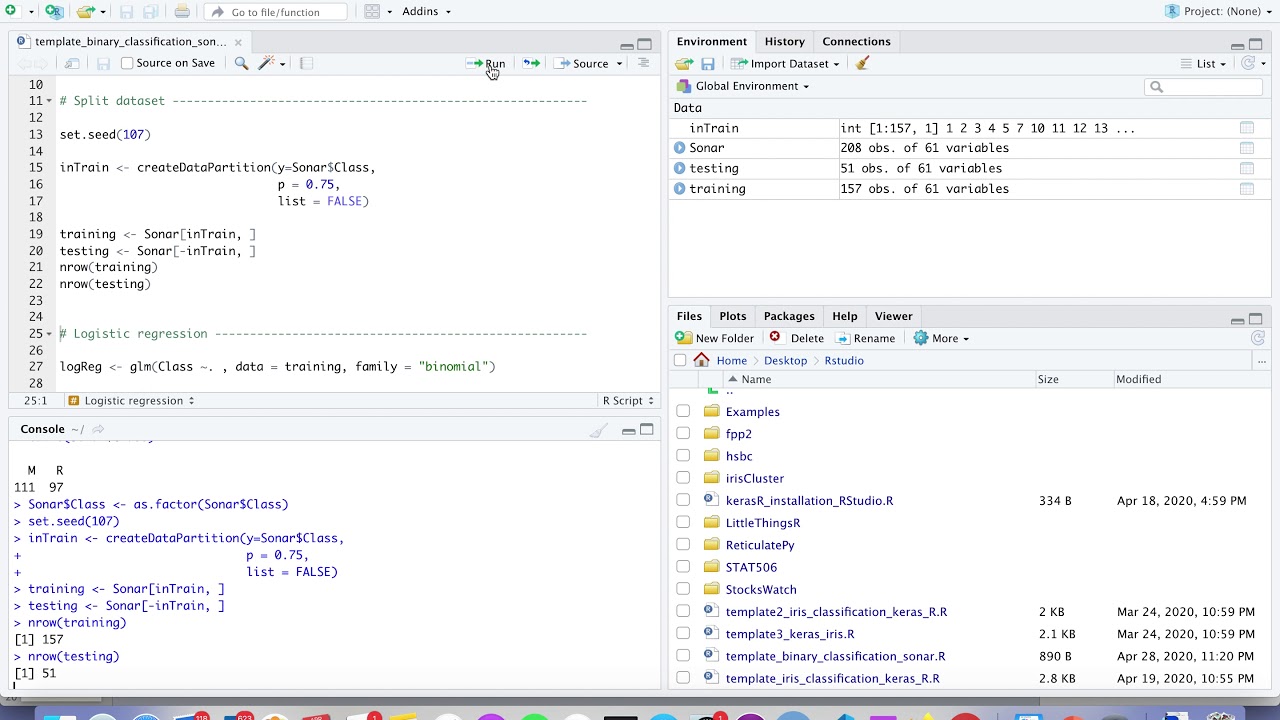Sort files by Modified column header
The height and width of the screenshot is (720, 1280).
[x=1139, y=379]
